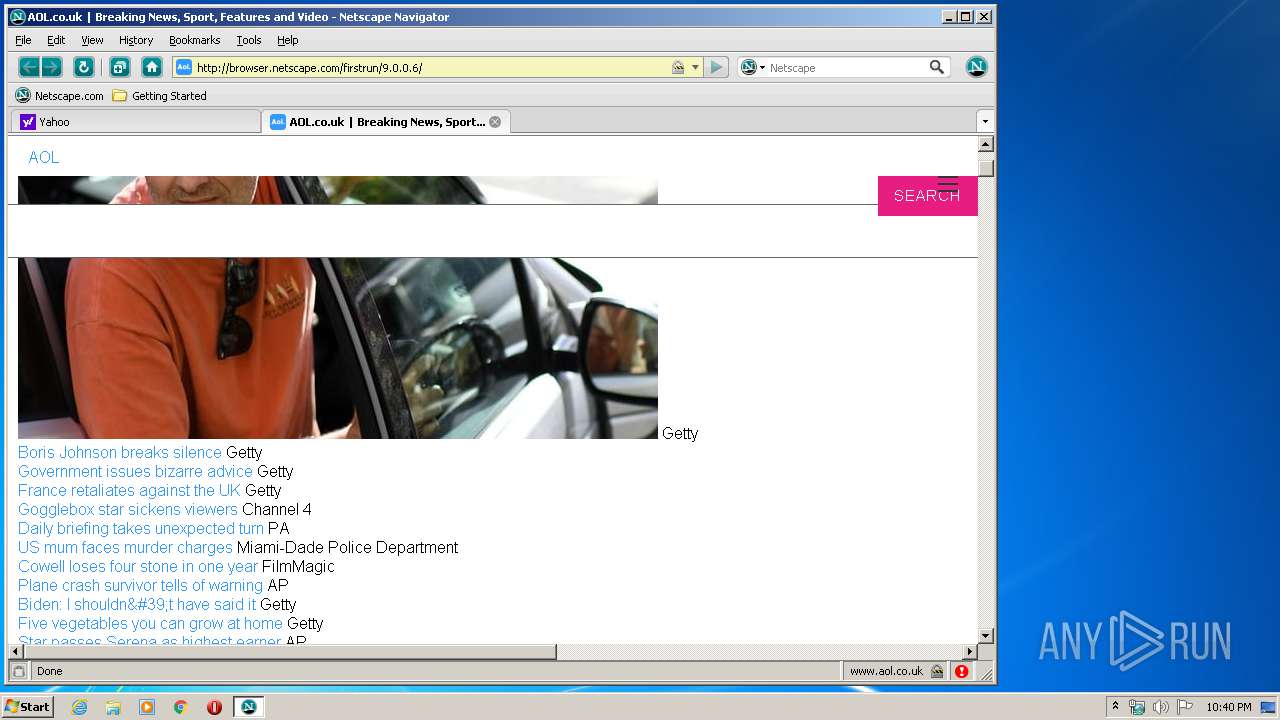Open the Help menu

288,40
